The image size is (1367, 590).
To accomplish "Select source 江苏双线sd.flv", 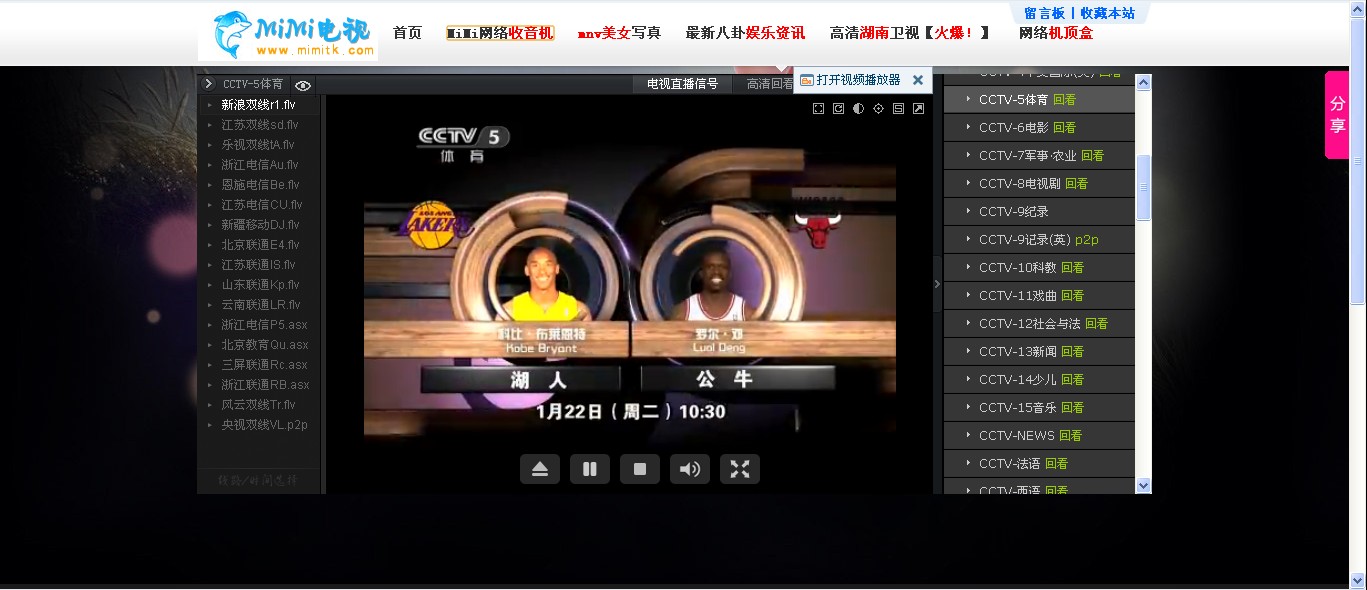I will click(x=258, y=125).
